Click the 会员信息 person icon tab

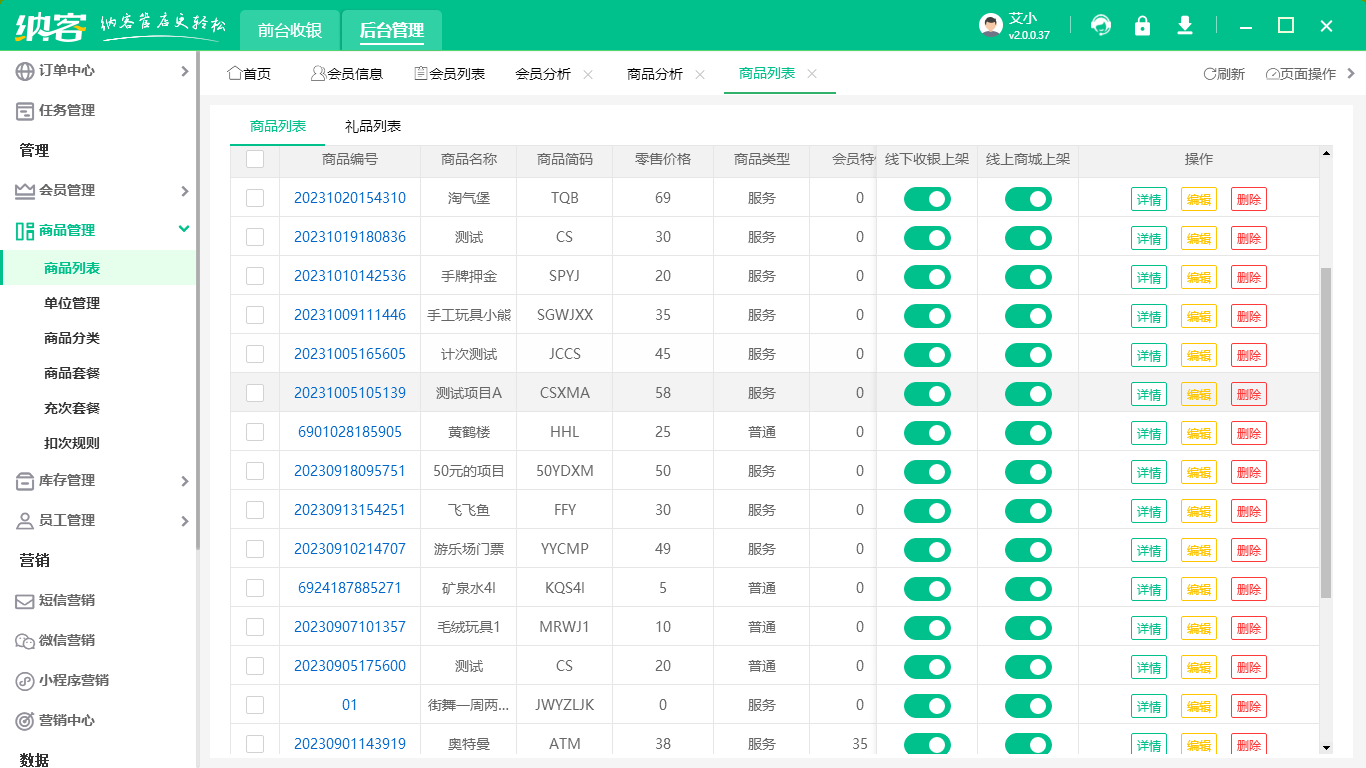tap(318, 74)
